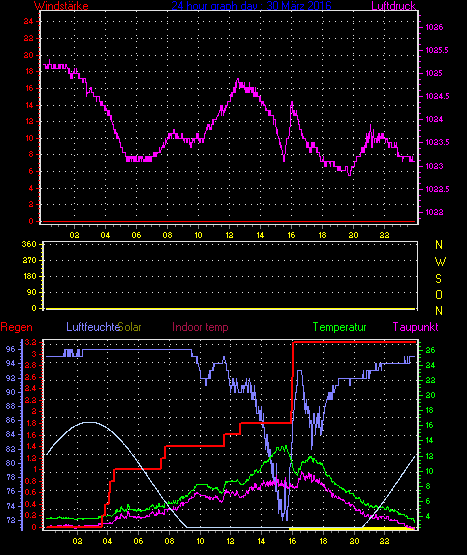Click the blue Luftfeuchte legend label
Image resolution: width=467 pixels, height=555 pixels.
click(x=93, y=327)
